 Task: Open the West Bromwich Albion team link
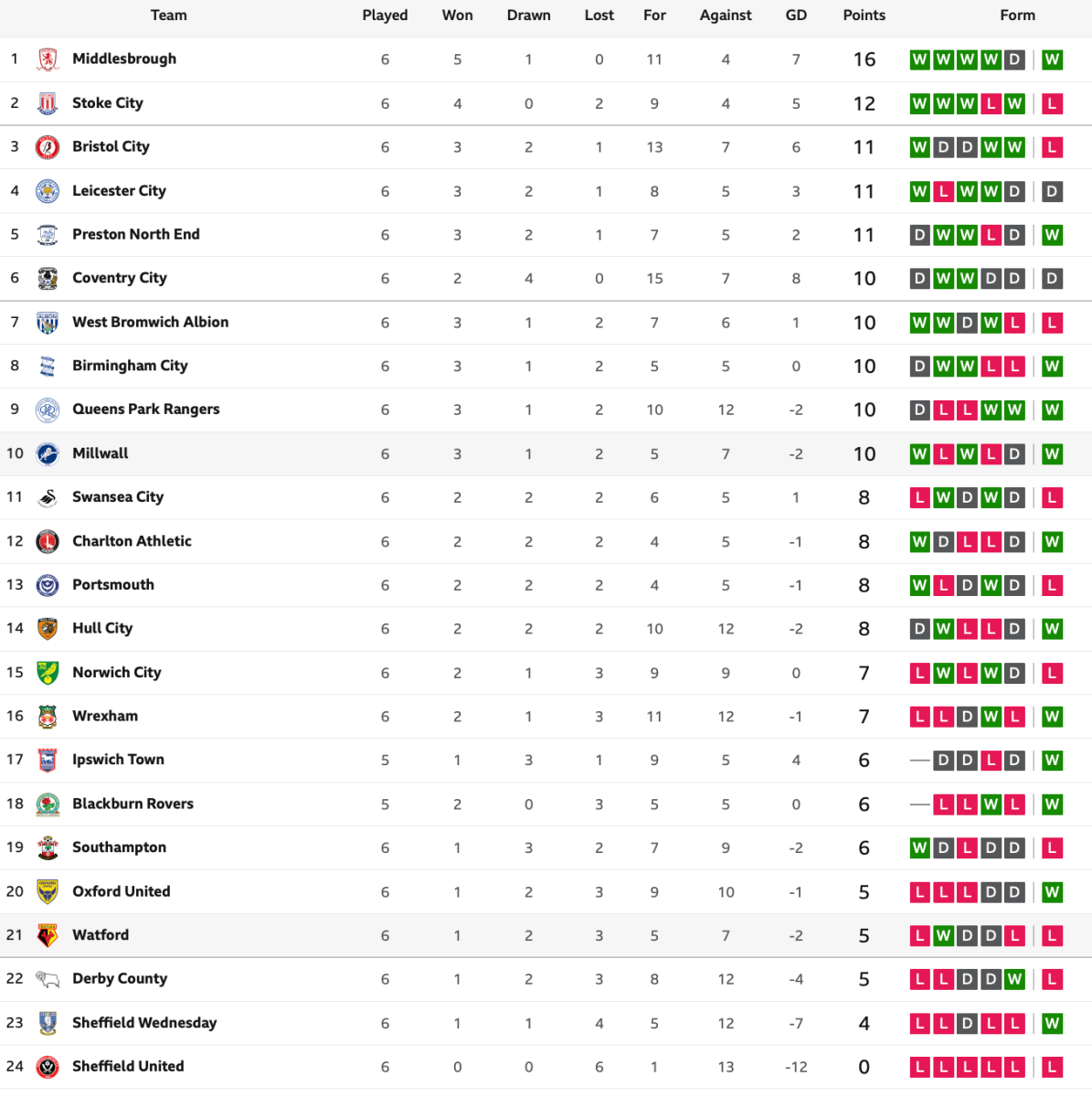pyautogui.click(x=150, y=322)
